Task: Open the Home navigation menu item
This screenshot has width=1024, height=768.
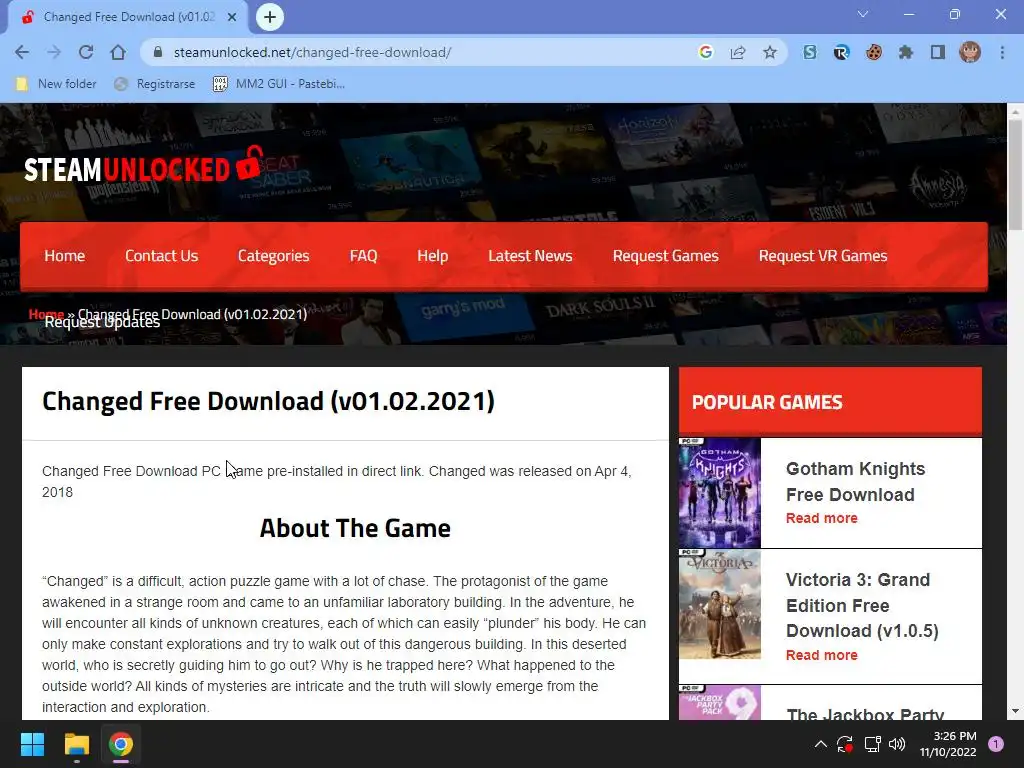Action: [x=65, y=256]
